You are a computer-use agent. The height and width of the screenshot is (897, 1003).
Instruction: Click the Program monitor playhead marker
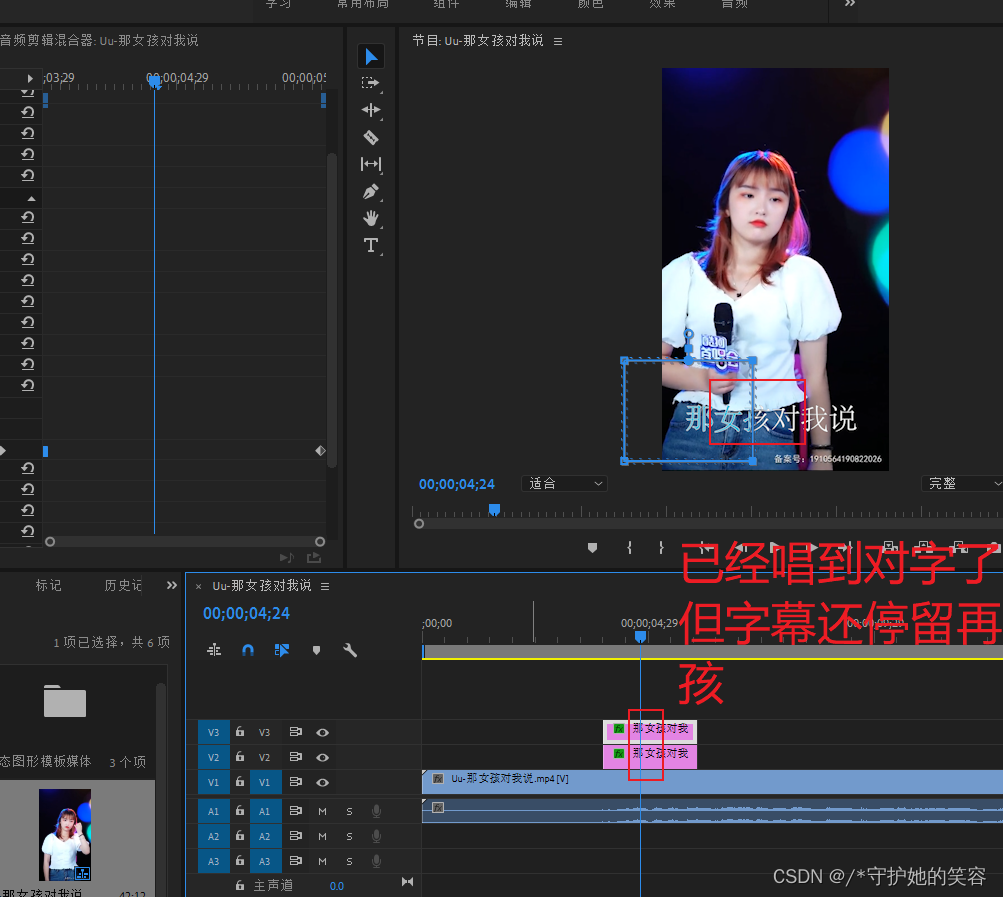point(494,509)
